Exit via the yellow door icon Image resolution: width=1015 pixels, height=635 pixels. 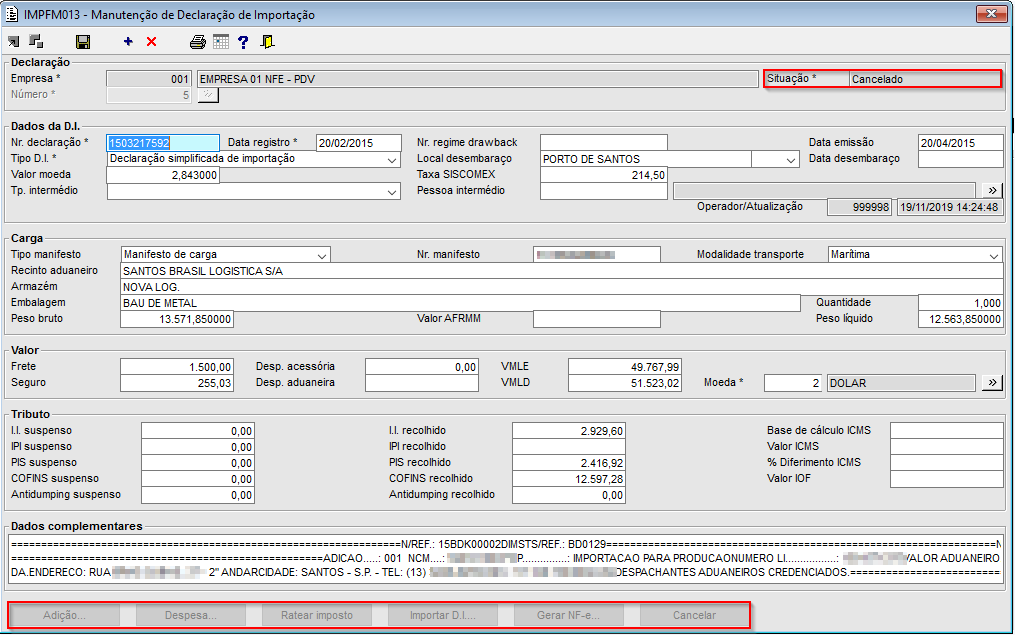click(x=267, y=42)
